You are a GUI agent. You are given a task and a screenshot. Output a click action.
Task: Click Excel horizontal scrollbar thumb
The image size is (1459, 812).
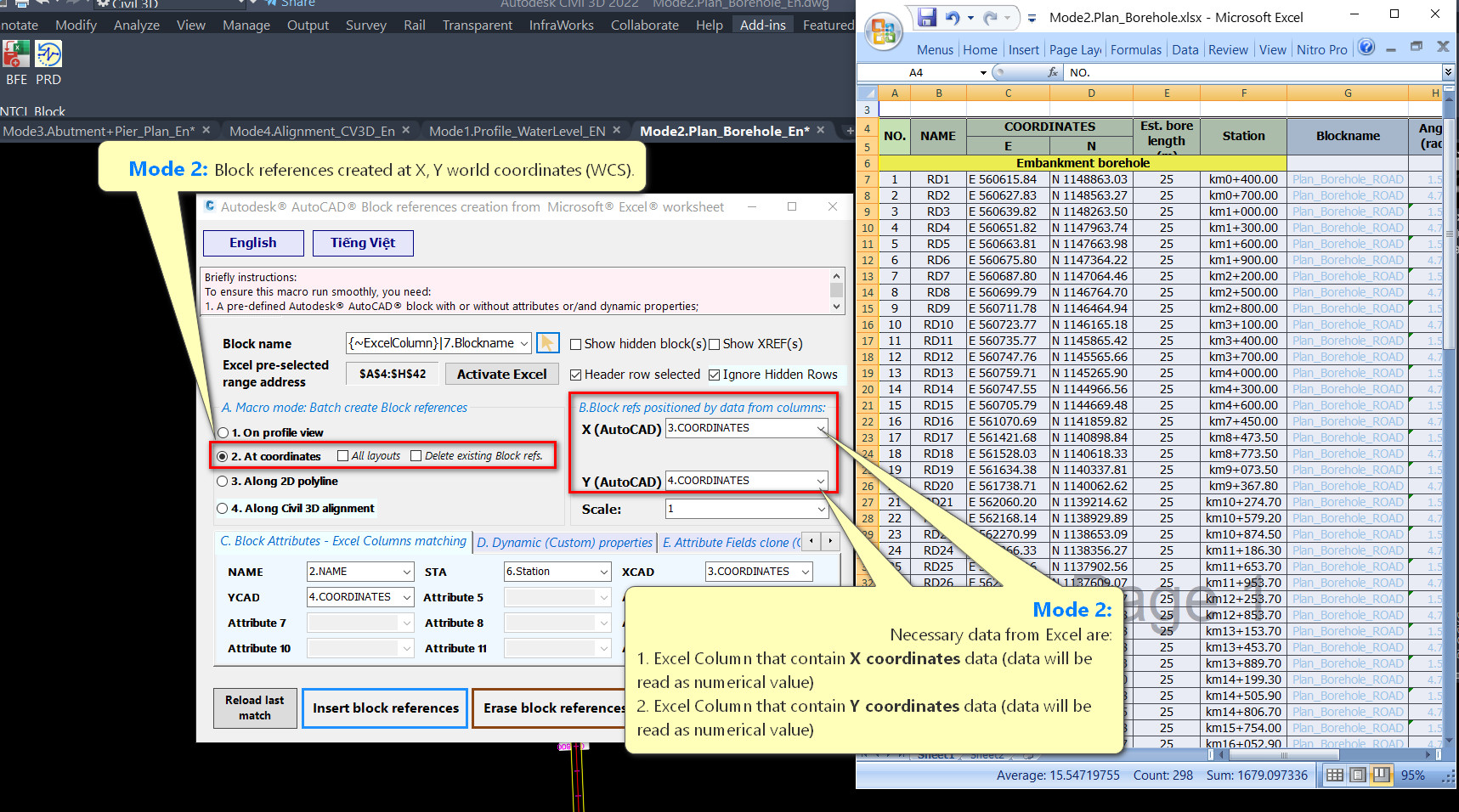pyautogui.click(x=1283, y=754)
